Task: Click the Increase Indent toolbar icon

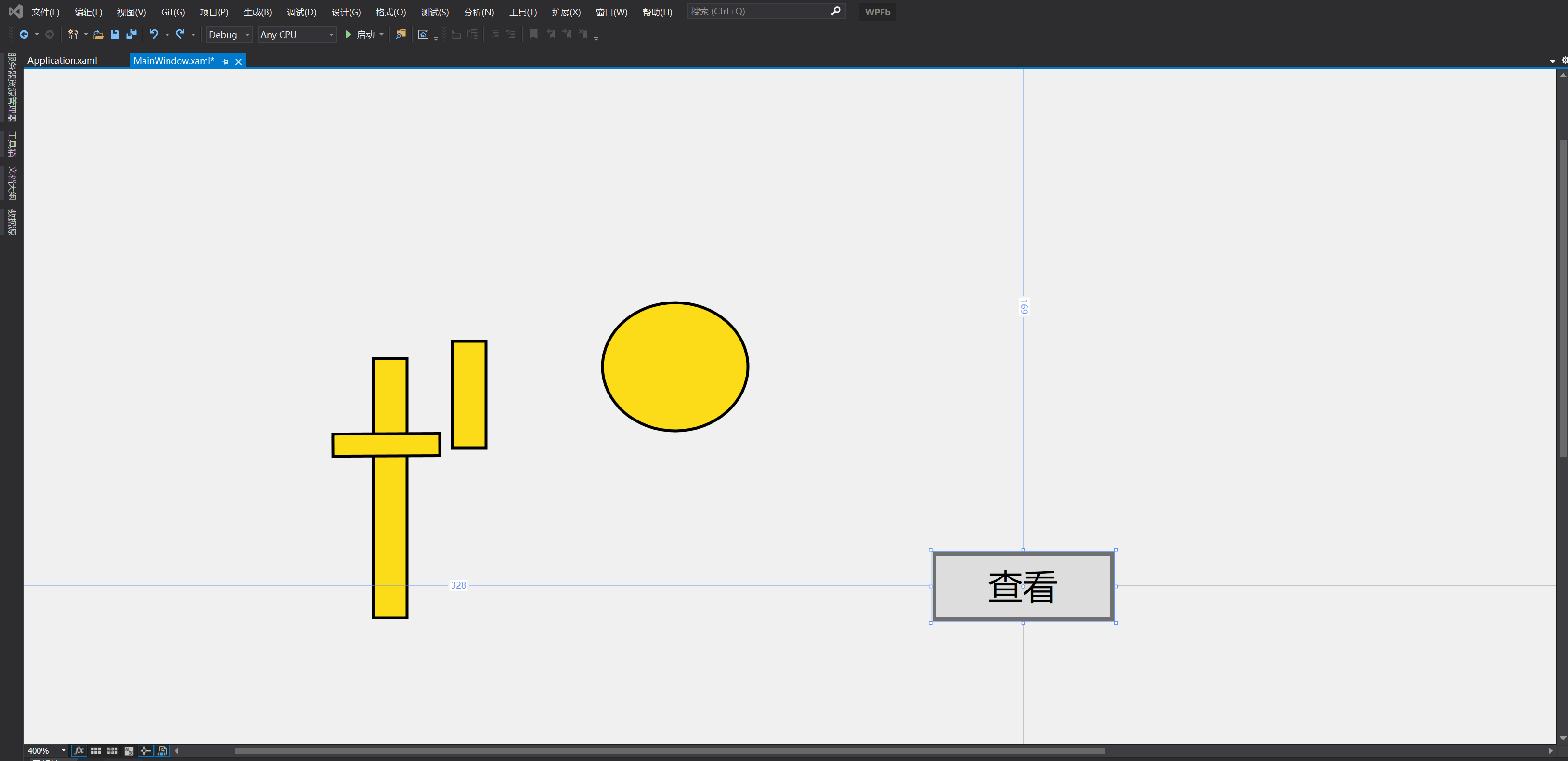Action: (472, 35)
